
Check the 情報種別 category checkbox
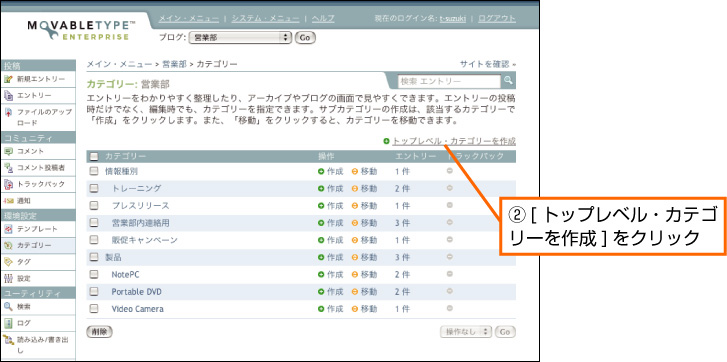94,171
